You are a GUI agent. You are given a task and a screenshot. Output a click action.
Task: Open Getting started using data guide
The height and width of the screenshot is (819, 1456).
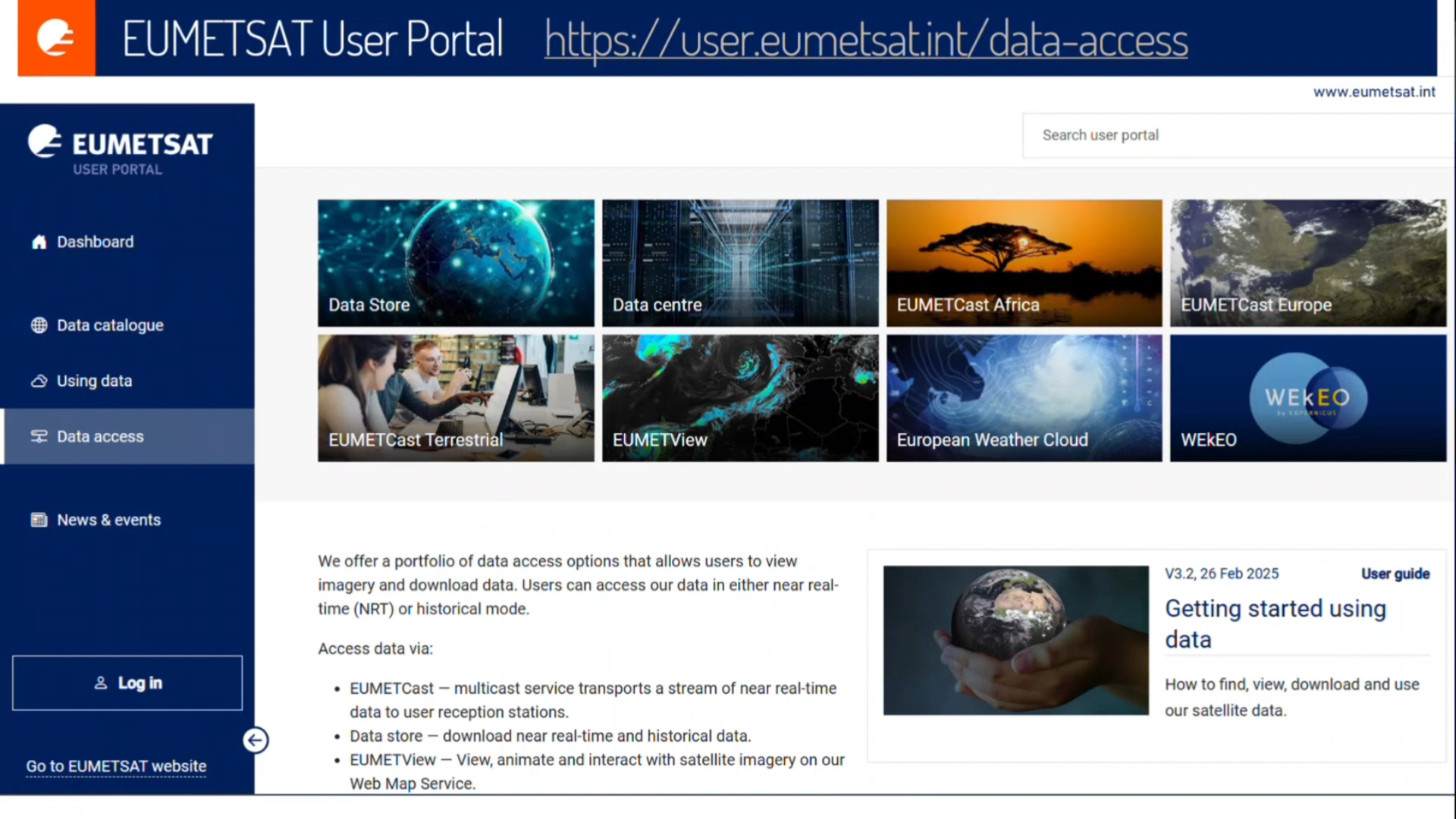coord(1275,623)
